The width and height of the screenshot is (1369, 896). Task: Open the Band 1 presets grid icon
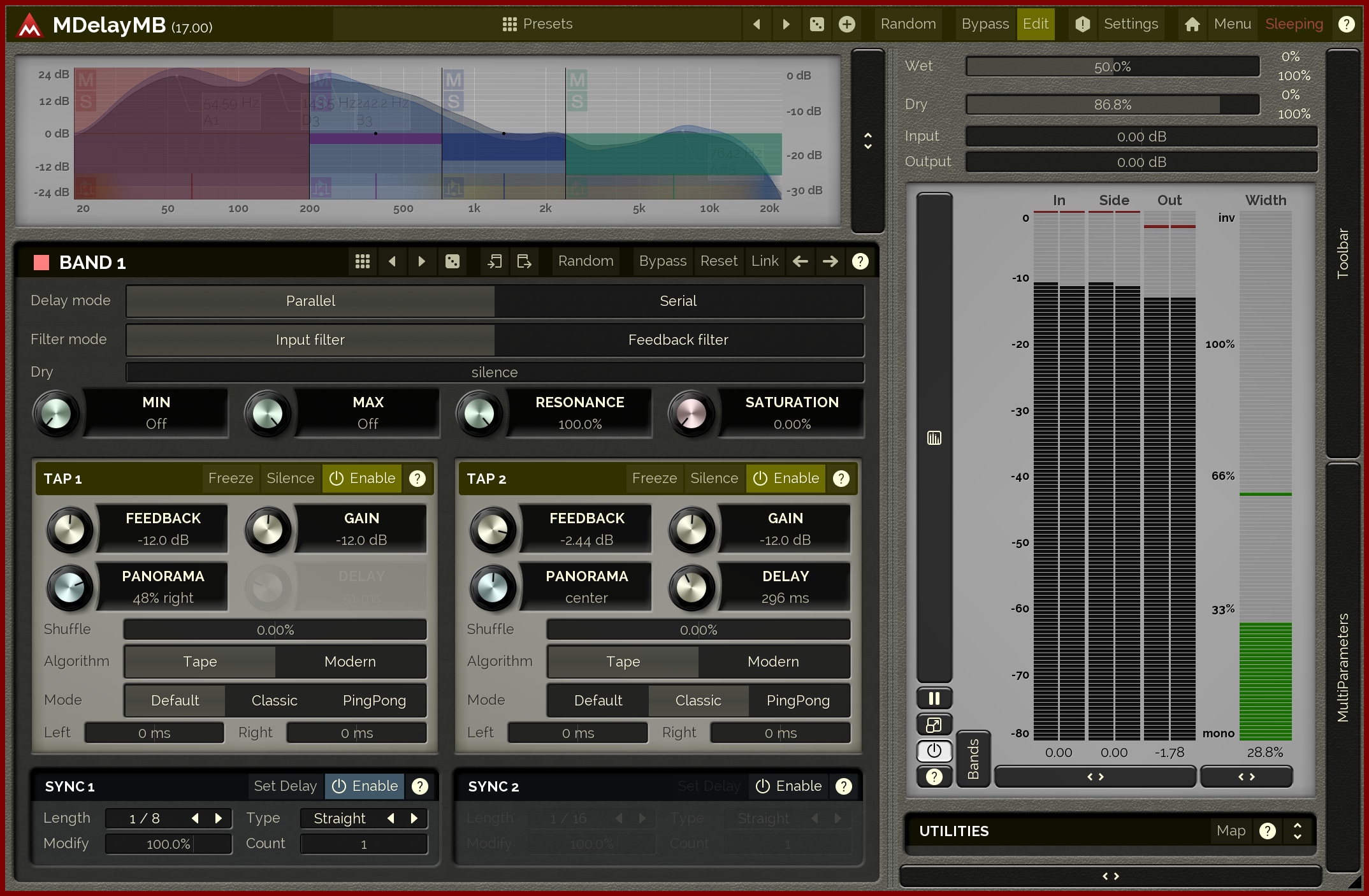362,261
